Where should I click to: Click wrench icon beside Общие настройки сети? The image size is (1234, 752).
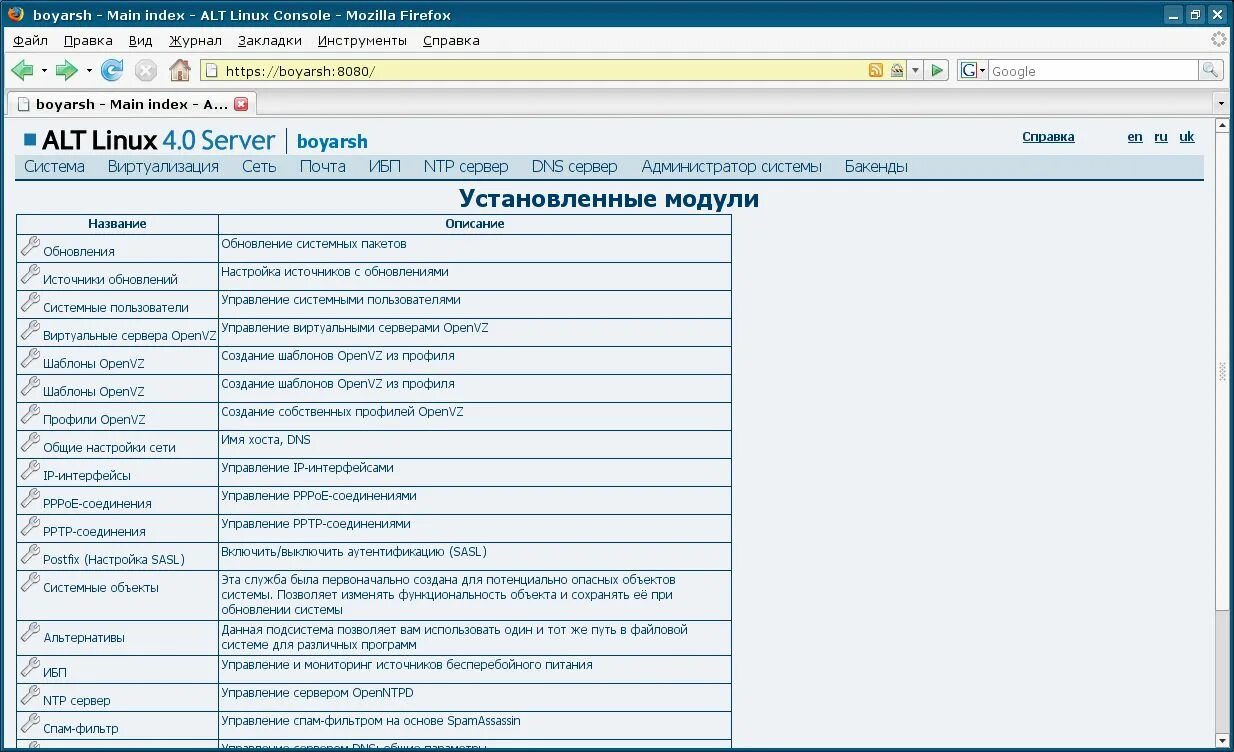pyautogui.click(x=30, y=443)
